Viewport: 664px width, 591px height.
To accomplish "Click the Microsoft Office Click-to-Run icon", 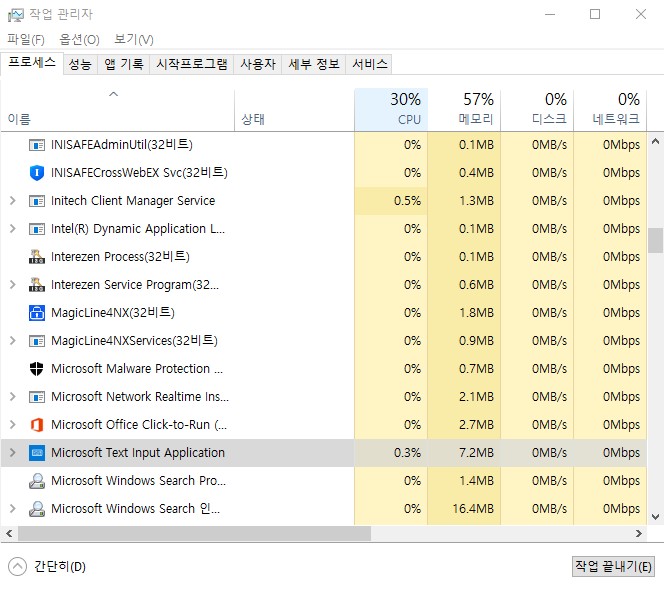I will 37,425.
